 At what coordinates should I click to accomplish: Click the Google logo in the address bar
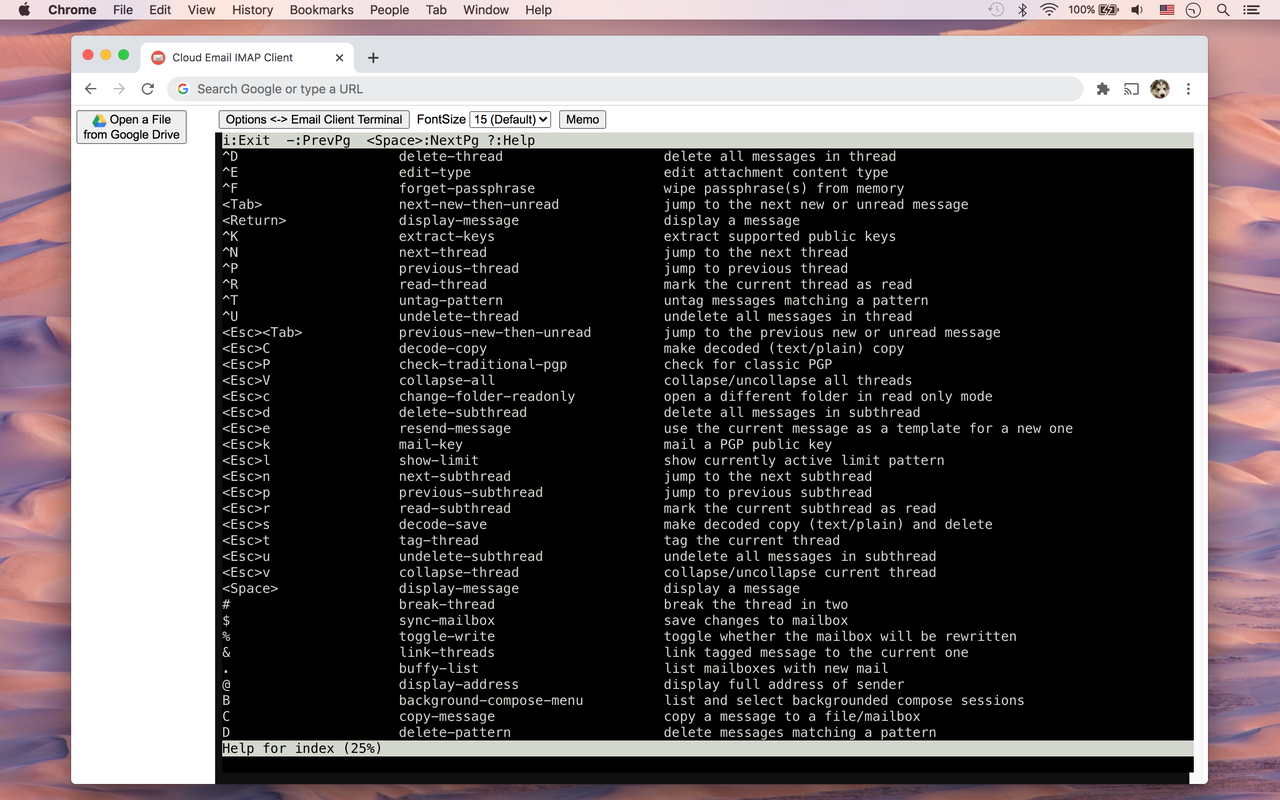(x=183, y=89)
